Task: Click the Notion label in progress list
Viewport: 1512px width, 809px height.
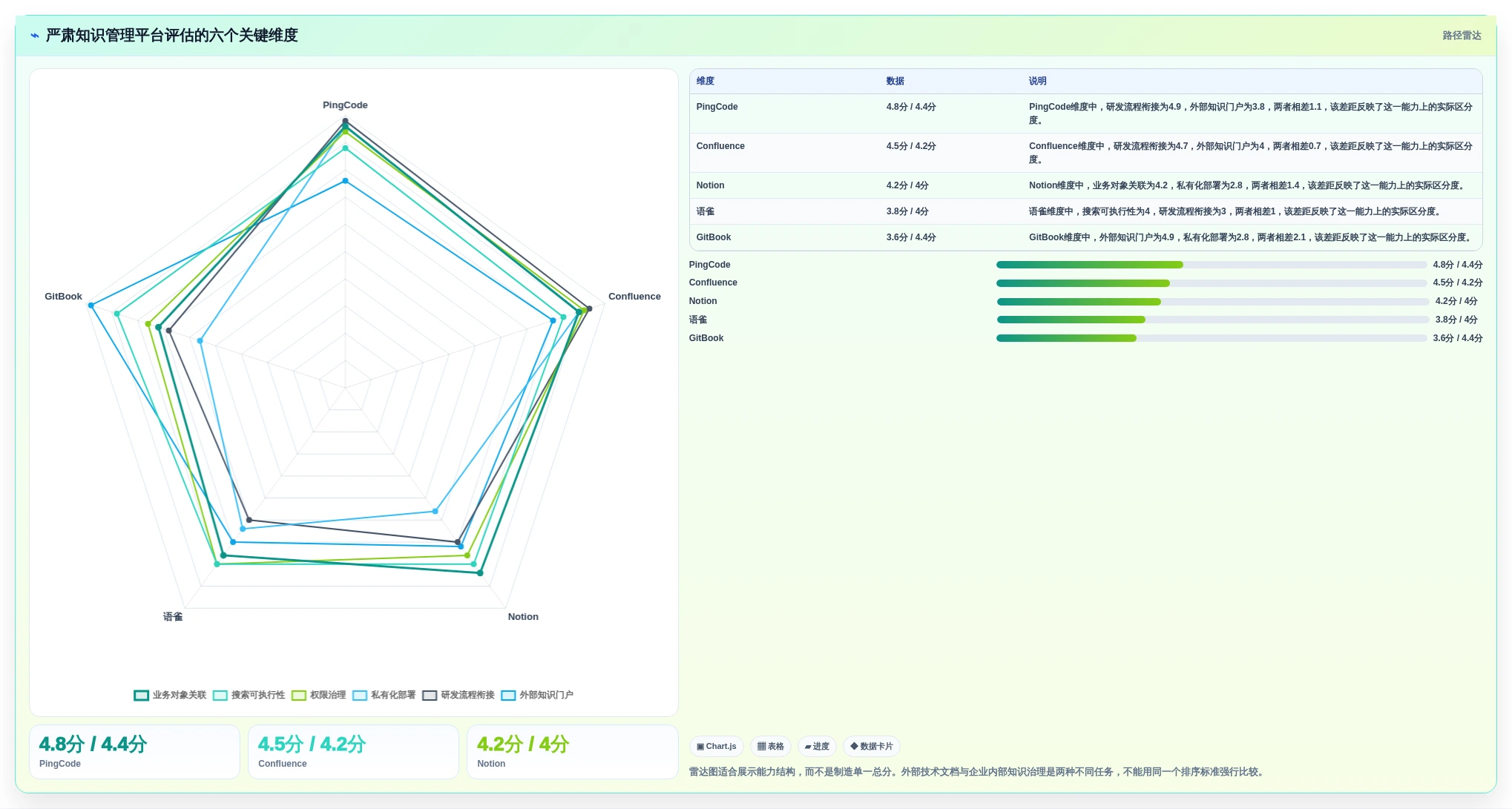Action: (x=703, y=301)
